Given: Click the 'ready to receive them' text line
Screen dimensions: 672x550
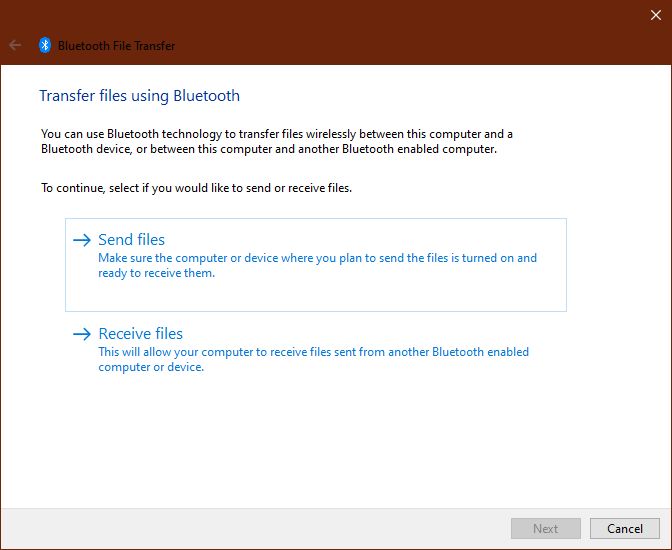Looking at the screenshot, I should pyautogui.click(x=156, y=273).
